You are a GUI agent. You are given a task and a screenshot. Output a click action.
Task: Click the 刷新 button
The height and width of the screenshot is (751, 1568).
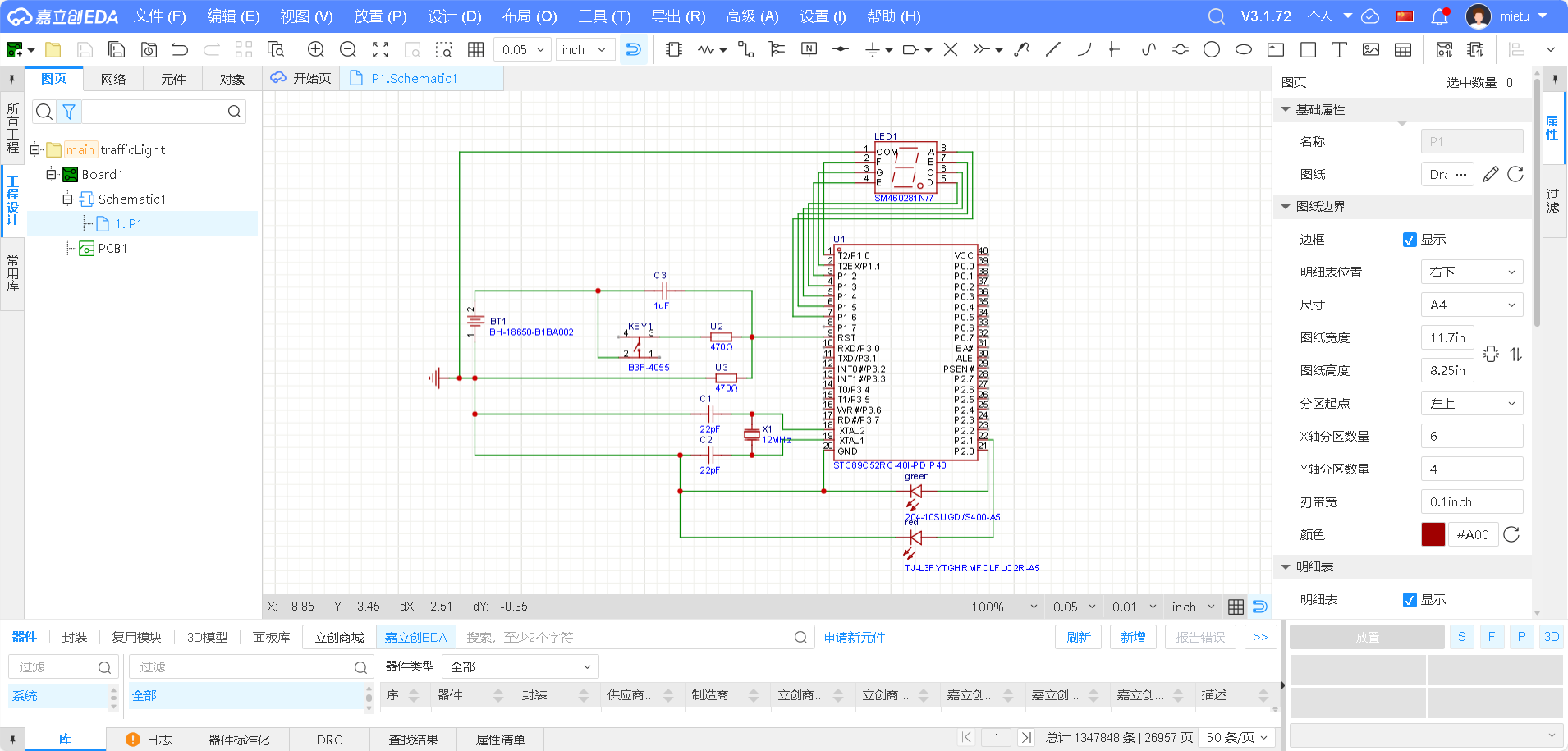[x=1079, y=637]
